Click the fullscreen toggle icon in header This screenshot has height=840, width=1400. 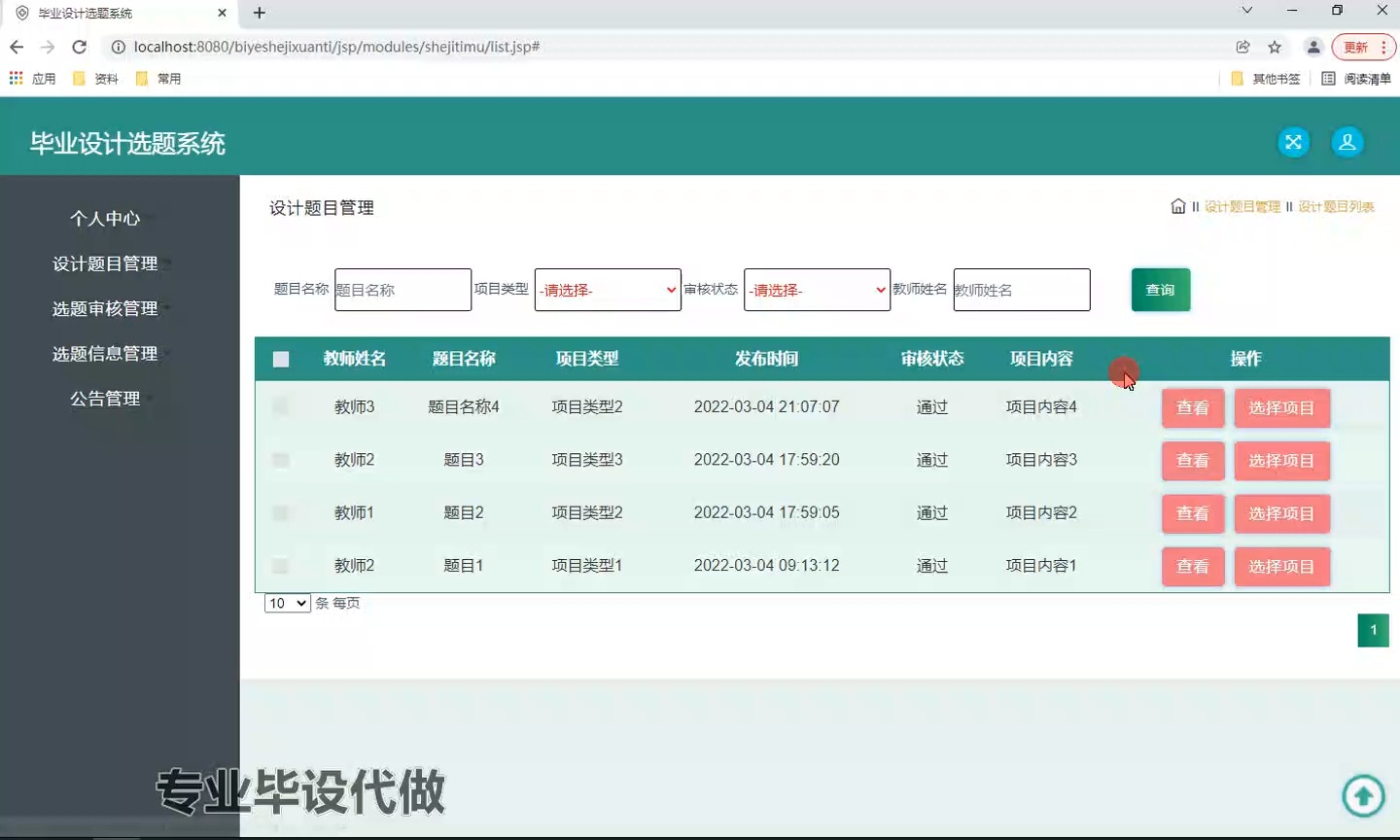(x=1293, y=142)
